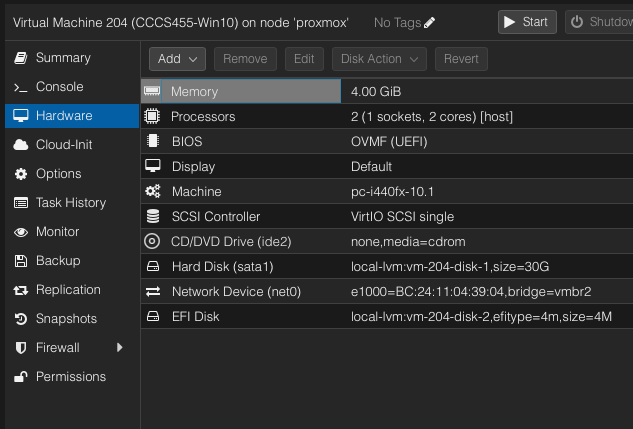Viewport: 633px width, 429px height.
Task: Click the Edit button in toolbar
Action: click(x=304, y=59)
